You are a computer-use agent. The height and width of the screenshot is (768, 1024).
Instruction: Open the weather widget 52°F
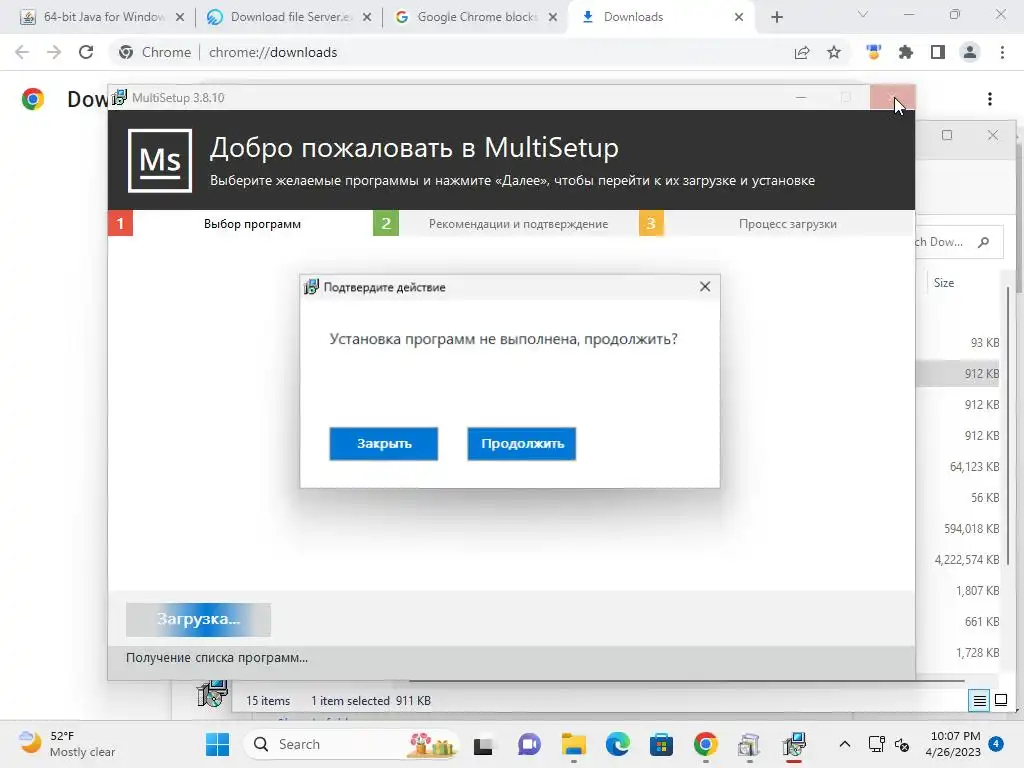coord(67,744)
